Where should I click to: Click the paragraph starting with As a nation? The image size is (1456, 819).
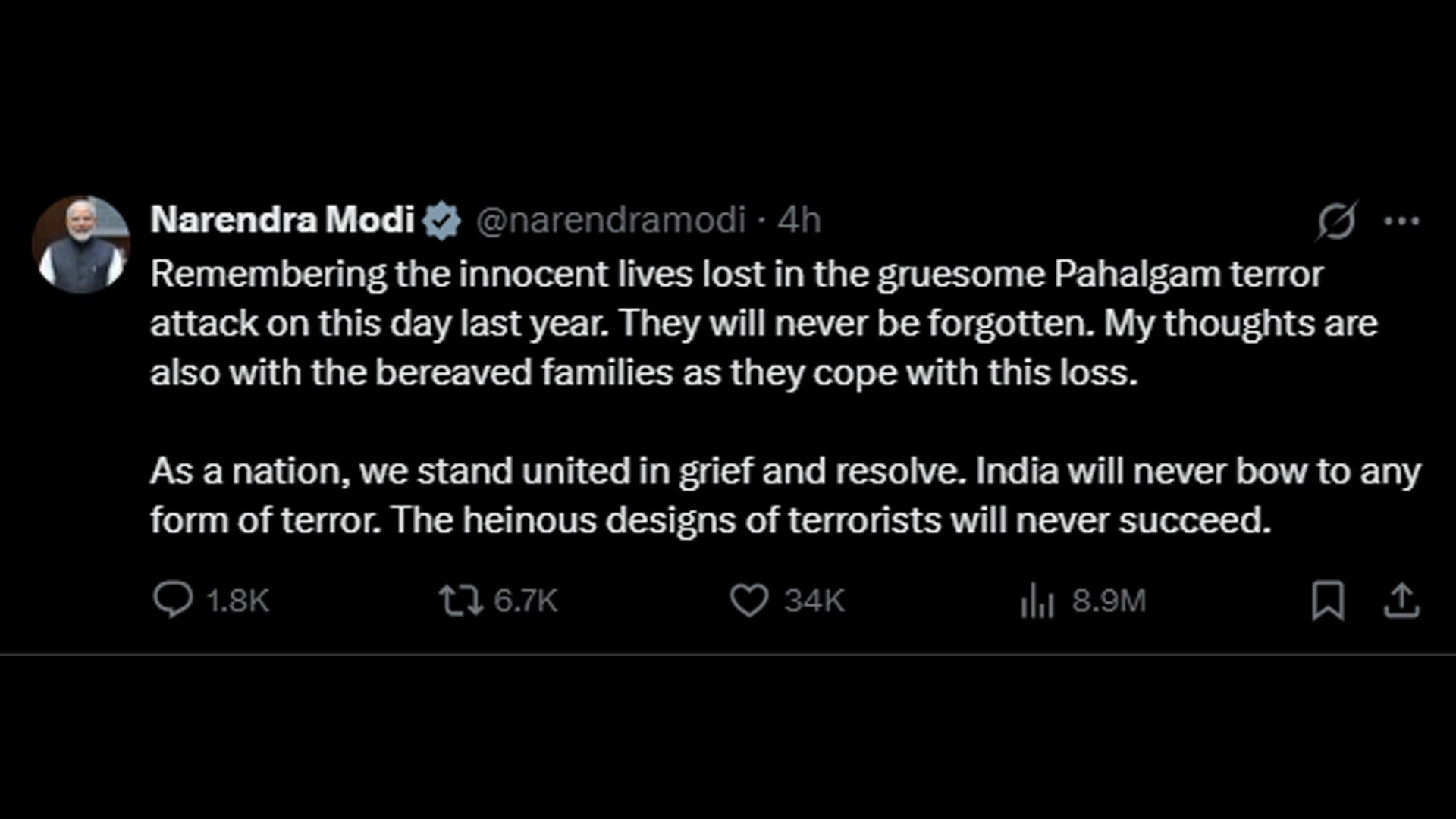[x=785, y=495]
